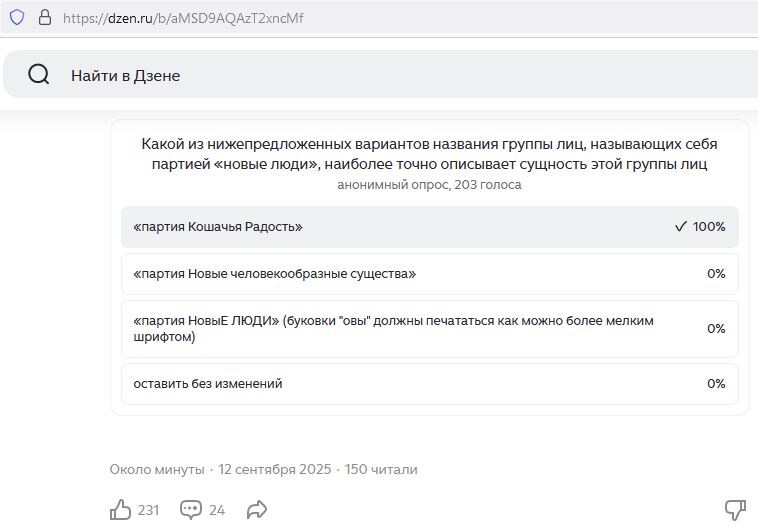Click the thumbs-down dislike icon
Viewport: 758px width, 527px height.
click(735, 510)
